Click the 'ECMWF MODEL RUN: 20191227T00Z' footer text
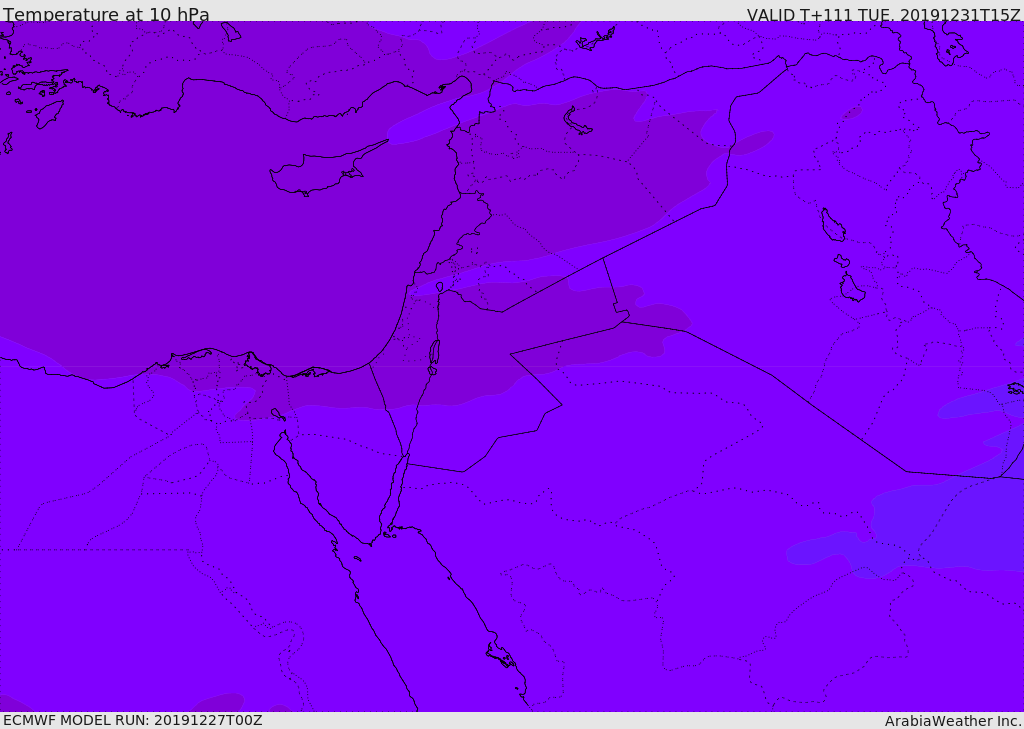Image resolution: width=1024 pixels, height=729 pixels. click(x=133, y=720)
